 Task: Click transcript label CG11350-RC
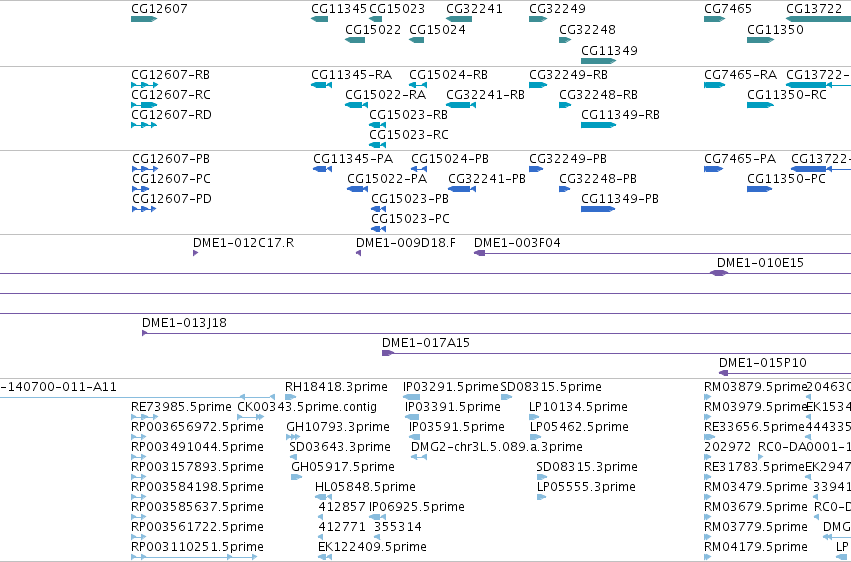(x=786, y=94)
